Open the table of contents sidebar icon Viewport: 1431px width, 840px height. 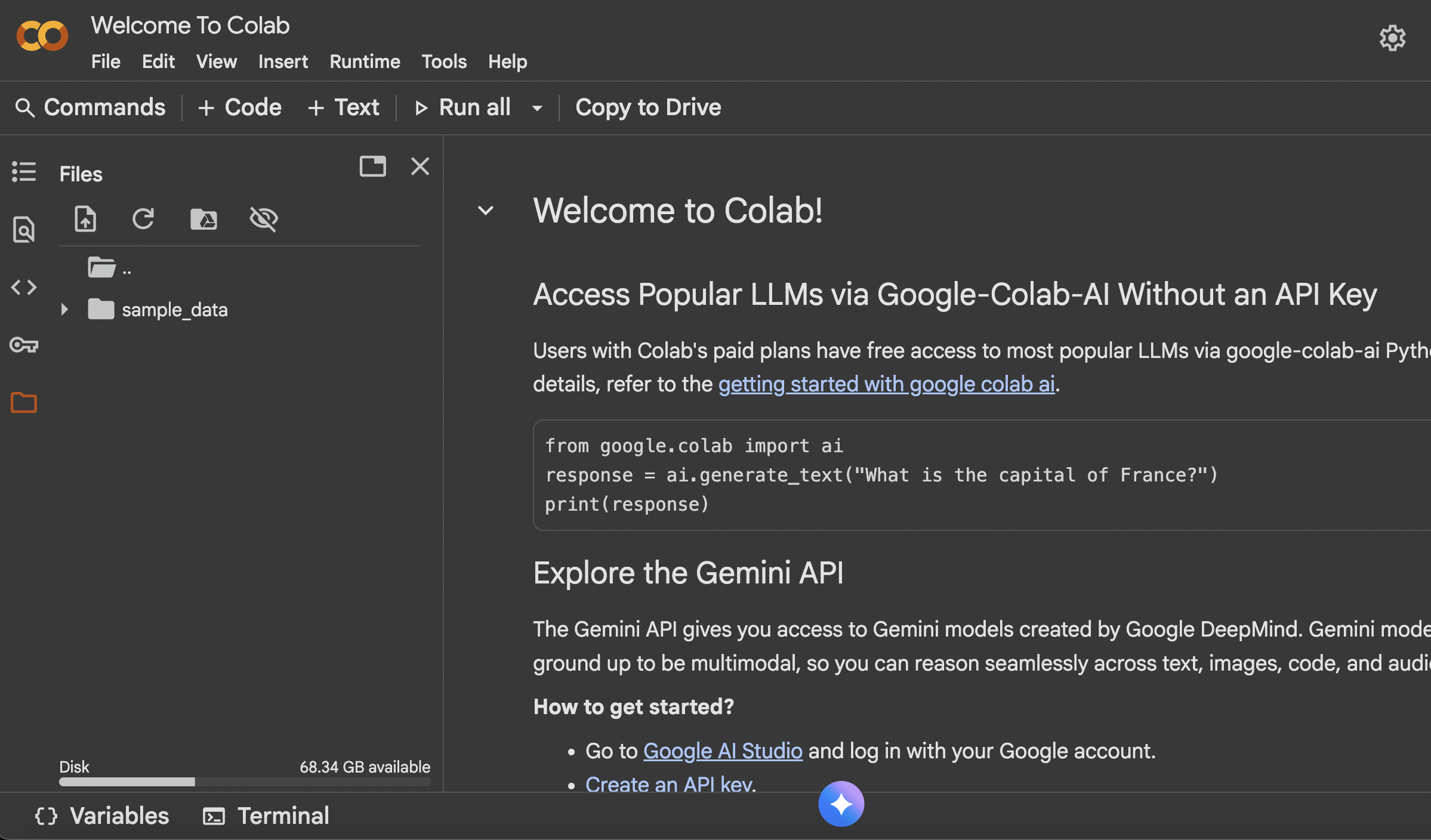(x=24, y=172)
